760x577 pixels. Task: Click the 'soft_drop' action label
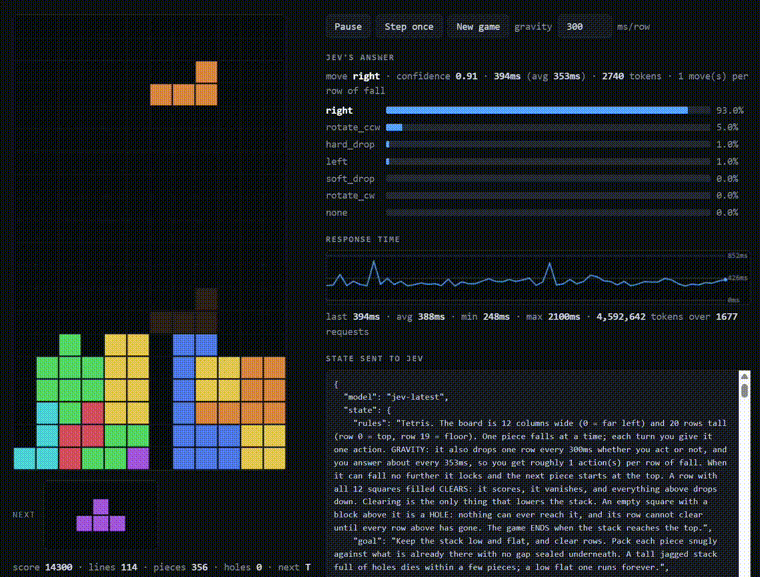350,179
